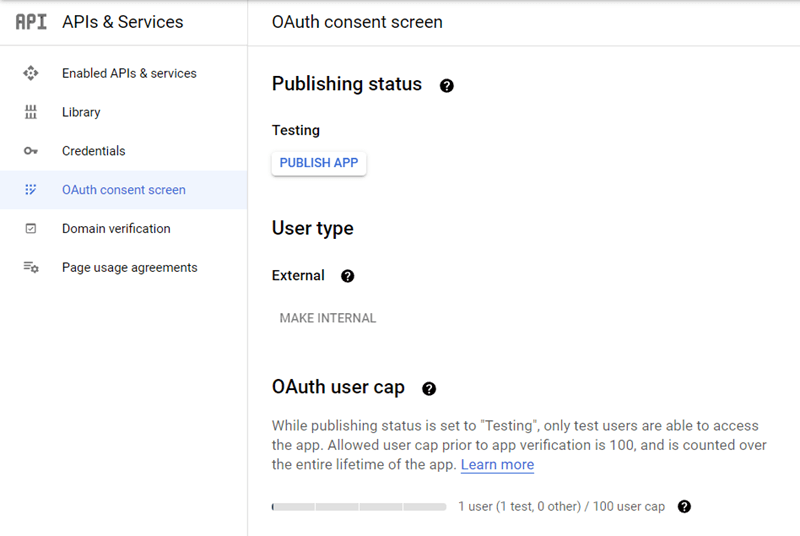This screenshot has width=800, height=536.
Task: Open Enabled APIs & services page
Action: coord(129,73)
